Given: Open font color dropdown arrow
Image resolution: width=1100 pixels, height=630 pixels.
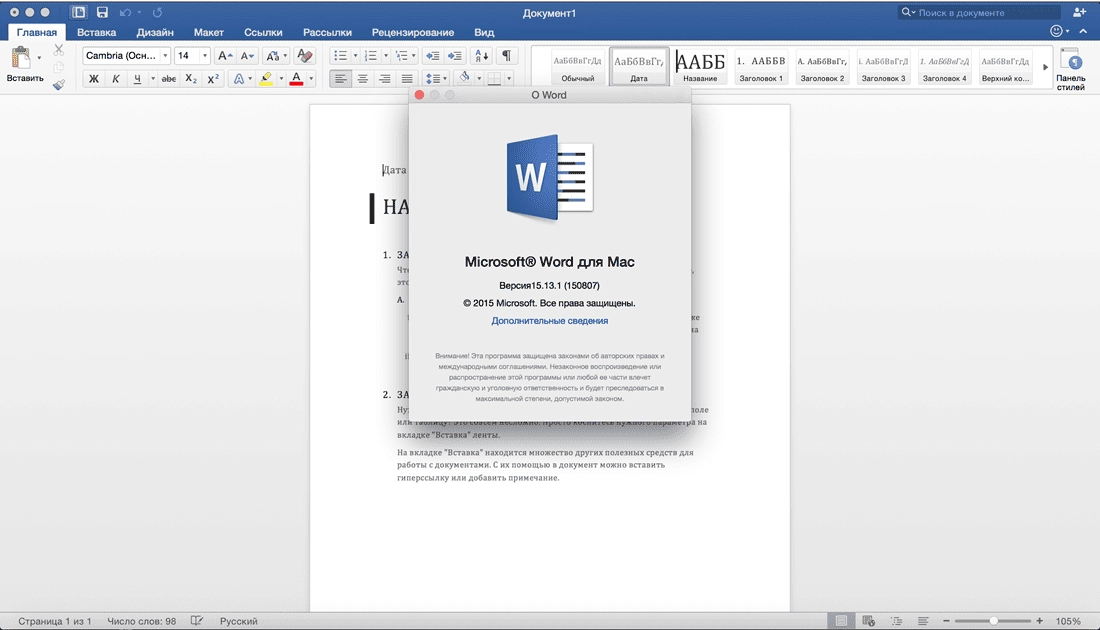Looking at the screenshot, I should 311,79.
